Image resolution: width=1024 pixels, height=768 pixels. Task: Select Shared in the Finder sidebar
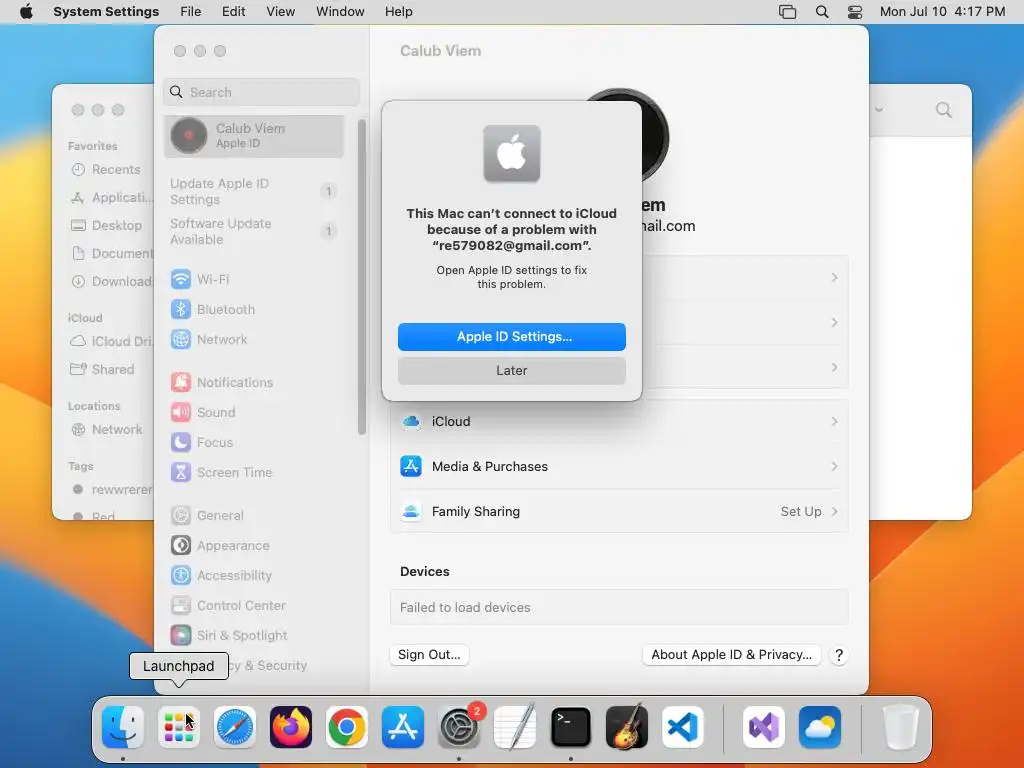pos(103,369)
